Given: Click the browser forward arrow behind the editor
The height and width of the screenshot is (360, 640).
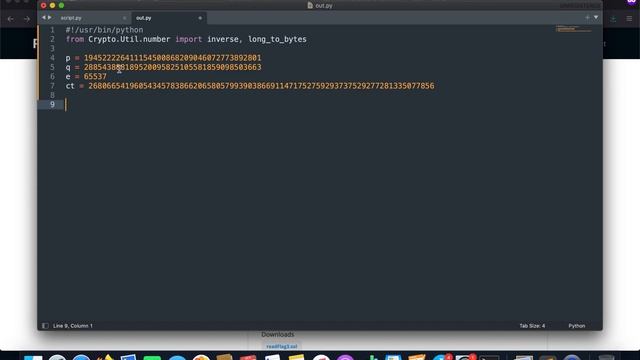Looking at the screenshot, I should click(x=27, y=19).
